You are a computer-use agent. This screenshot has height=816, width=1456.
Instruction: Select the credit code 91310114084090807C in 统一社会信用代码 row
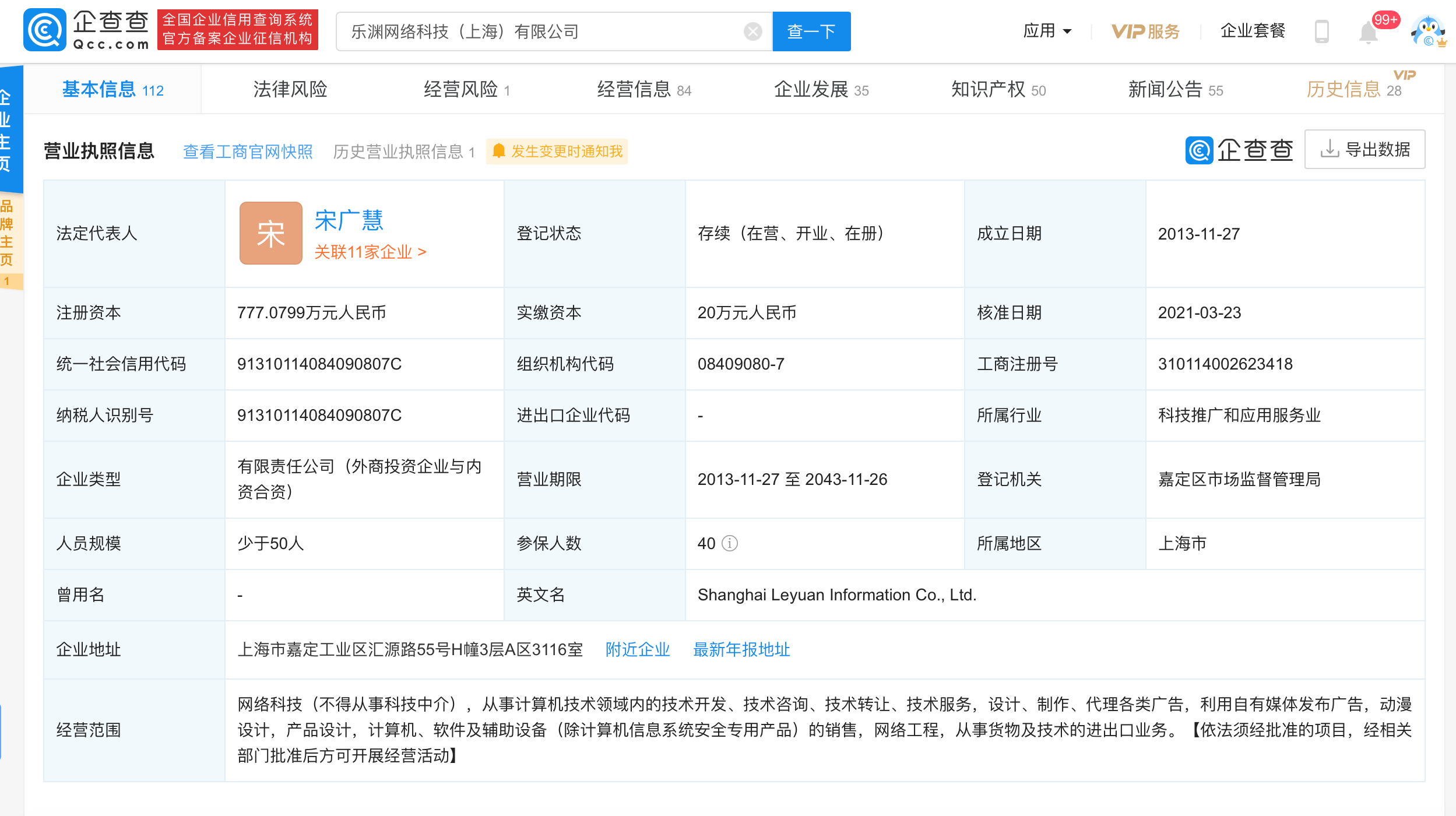[319, 364]
